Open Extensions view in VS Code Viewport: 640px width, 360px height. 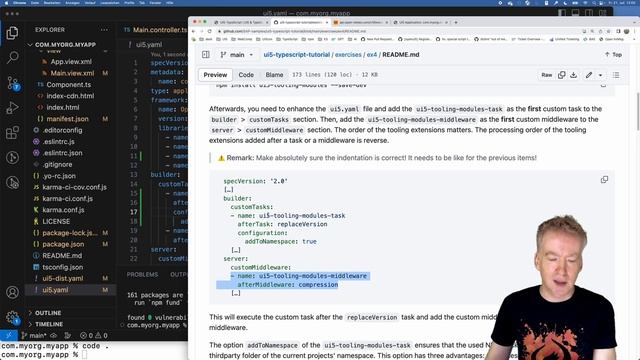12,133
